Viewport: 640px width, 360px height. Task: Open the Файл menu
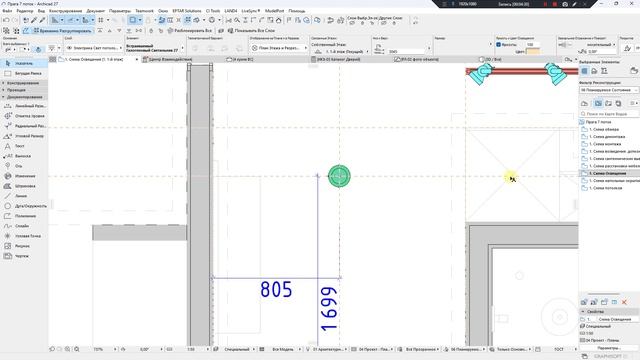[x=7, y=11]
